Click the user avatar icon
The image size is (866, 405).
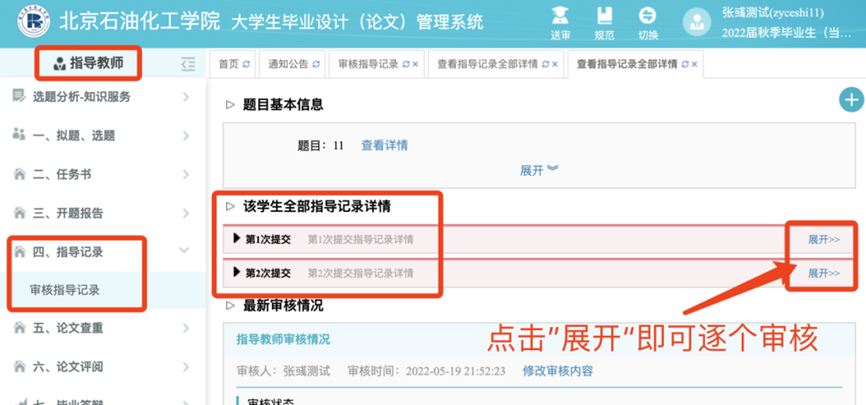pyautogui.click(x=697, y=23)
